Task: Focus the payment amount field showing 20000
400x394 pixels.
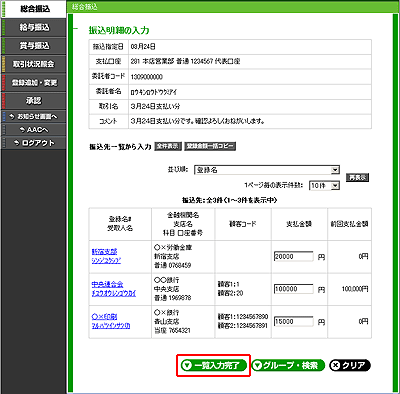Action: pos(294,257)
